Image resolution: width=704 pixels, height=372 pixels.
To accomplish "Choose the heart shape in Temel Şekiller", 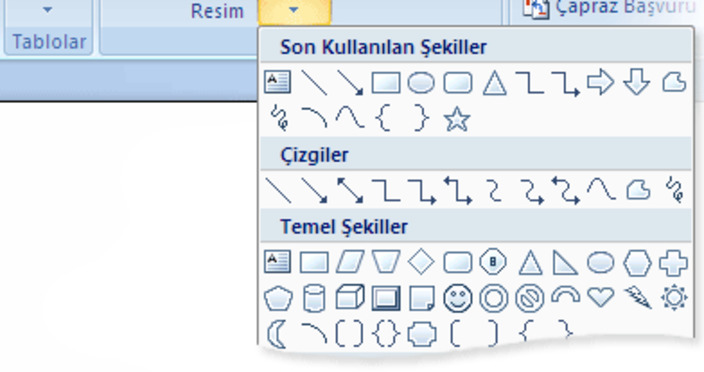I will (x=601, y=297).
